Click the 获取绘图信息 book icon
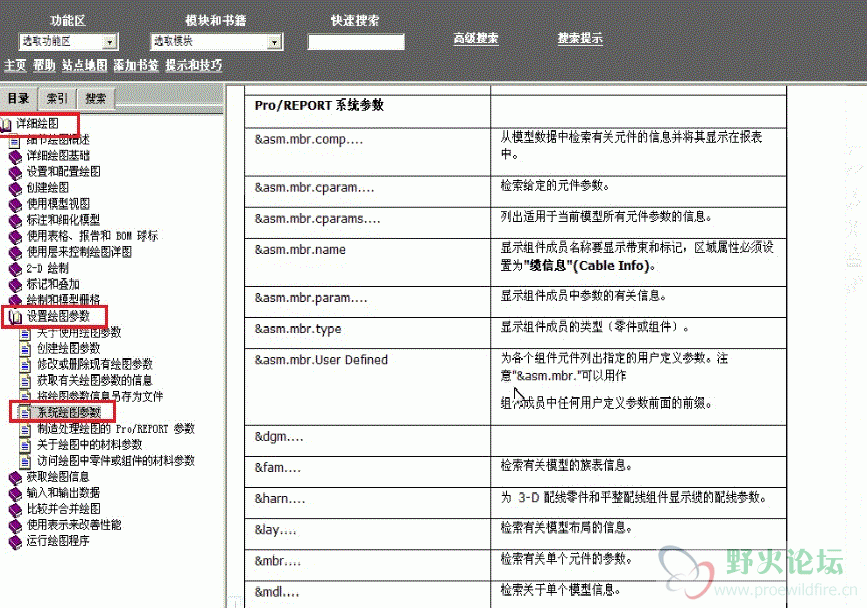The height and width of the screenshot is (608, 867). pos(15,478)
